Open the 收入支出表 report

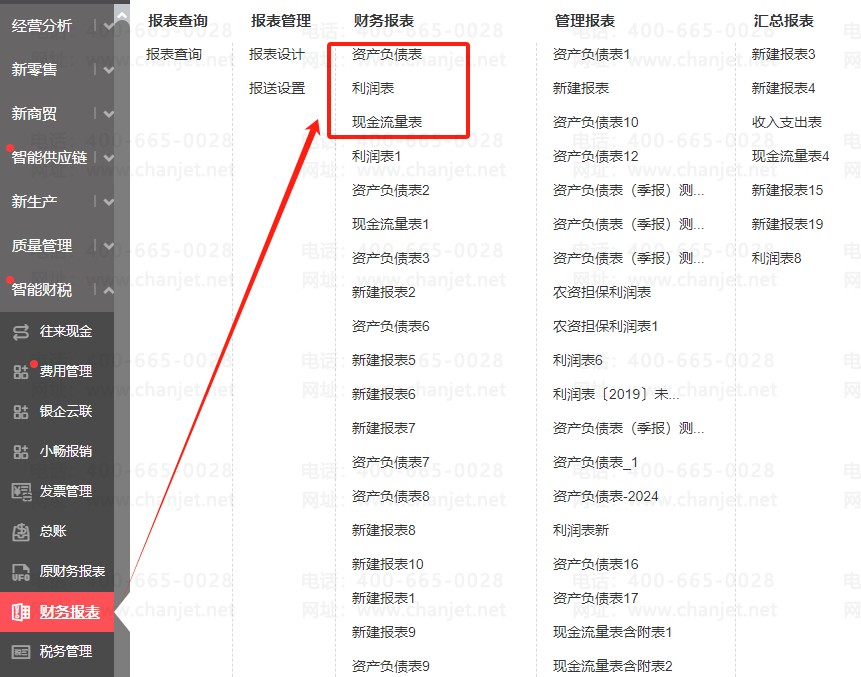tap(787, 122)
